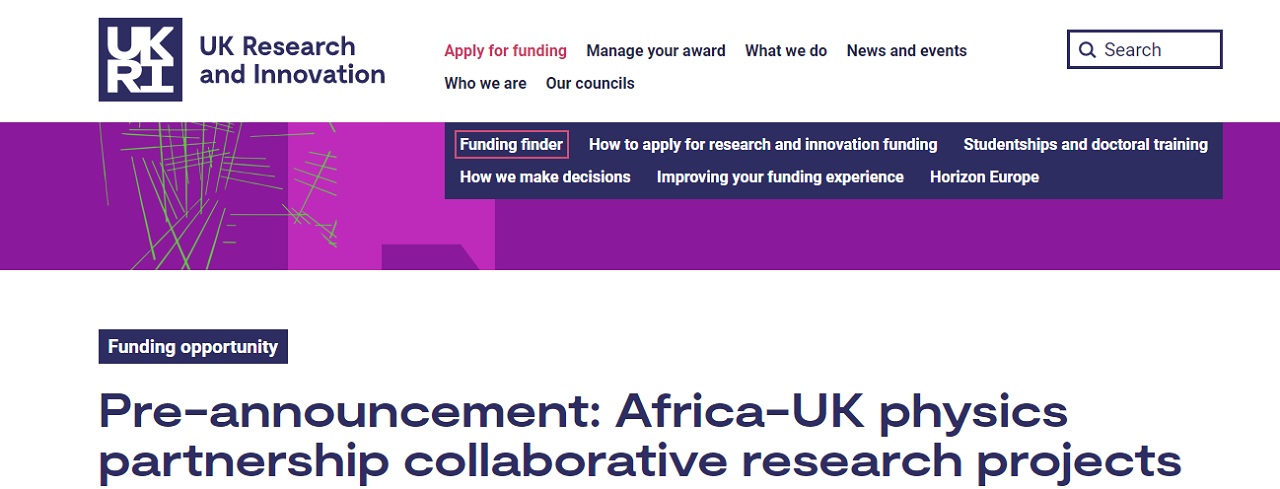Click the UK Research and Innovation wordmark
This screenshot has width=1280, height=489.
point(292,60)
